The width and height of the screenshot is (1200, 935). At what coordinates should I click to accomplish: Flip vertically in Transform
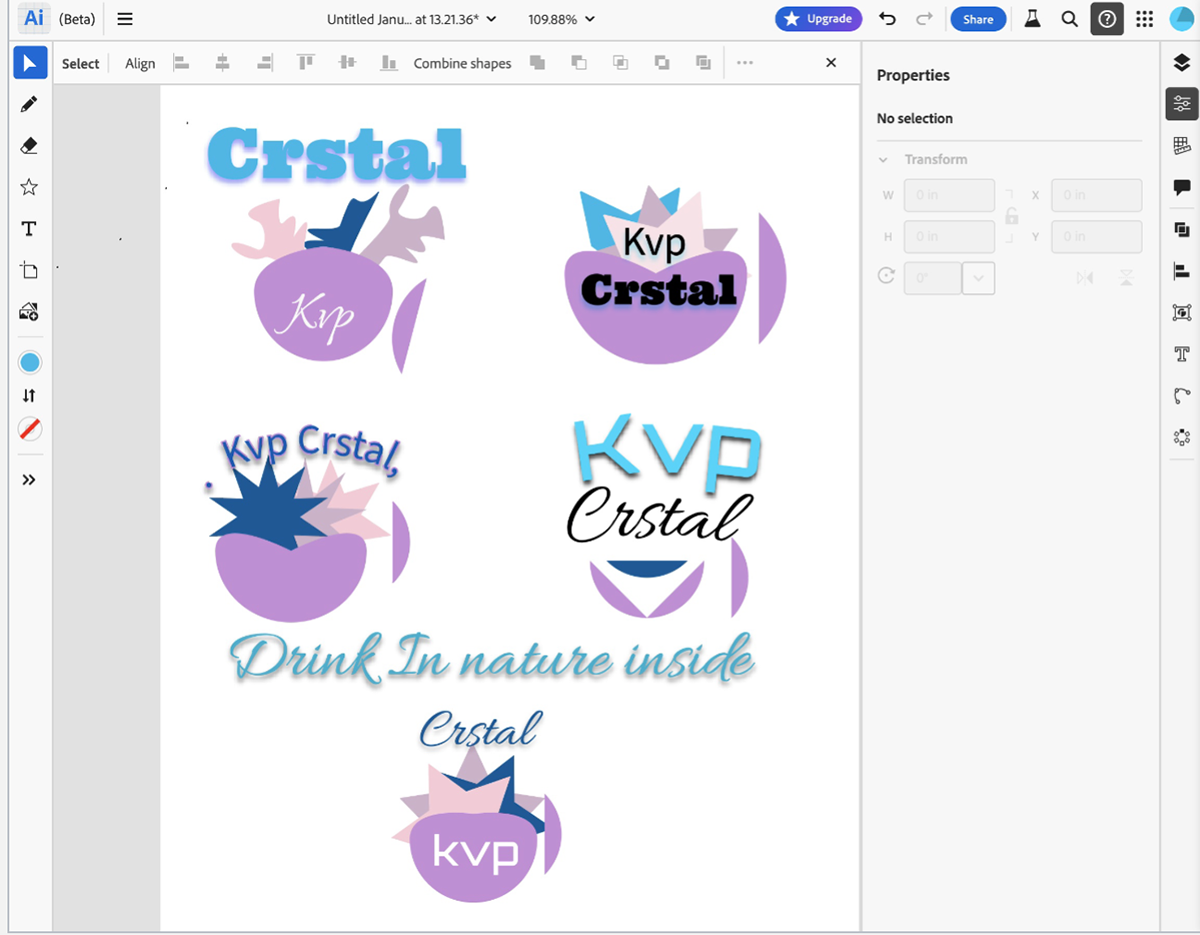[x=1126, y=278]
